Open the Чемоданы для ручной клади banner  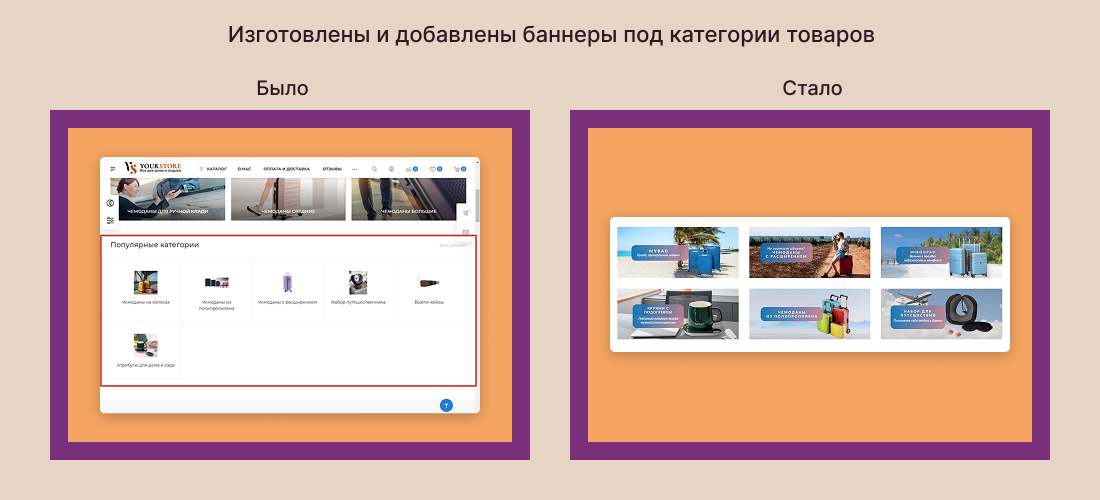pos(168,199)
